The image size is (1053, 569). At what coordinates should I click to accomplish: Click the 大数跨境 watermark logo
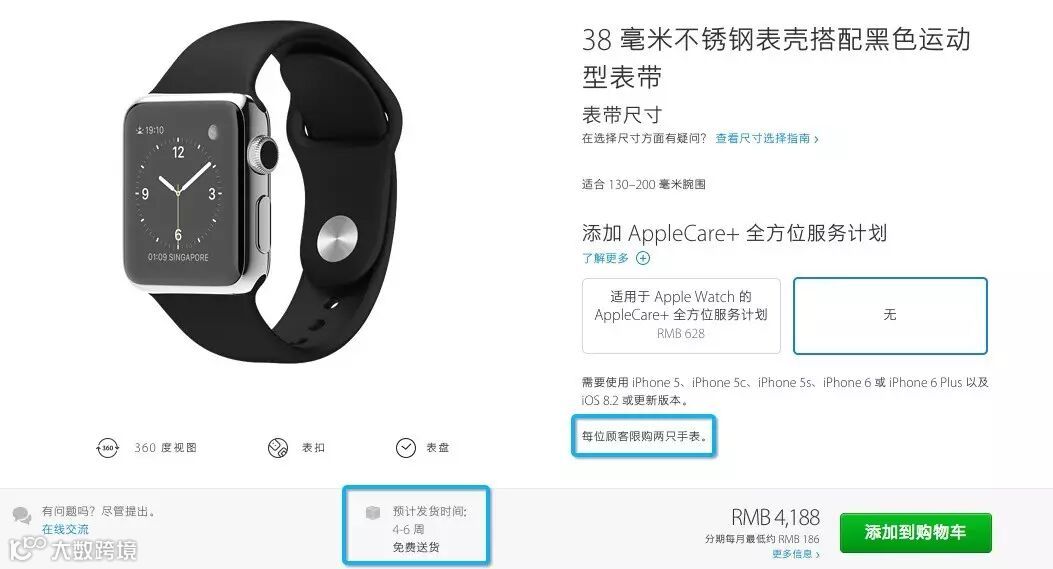pos(74,549)
